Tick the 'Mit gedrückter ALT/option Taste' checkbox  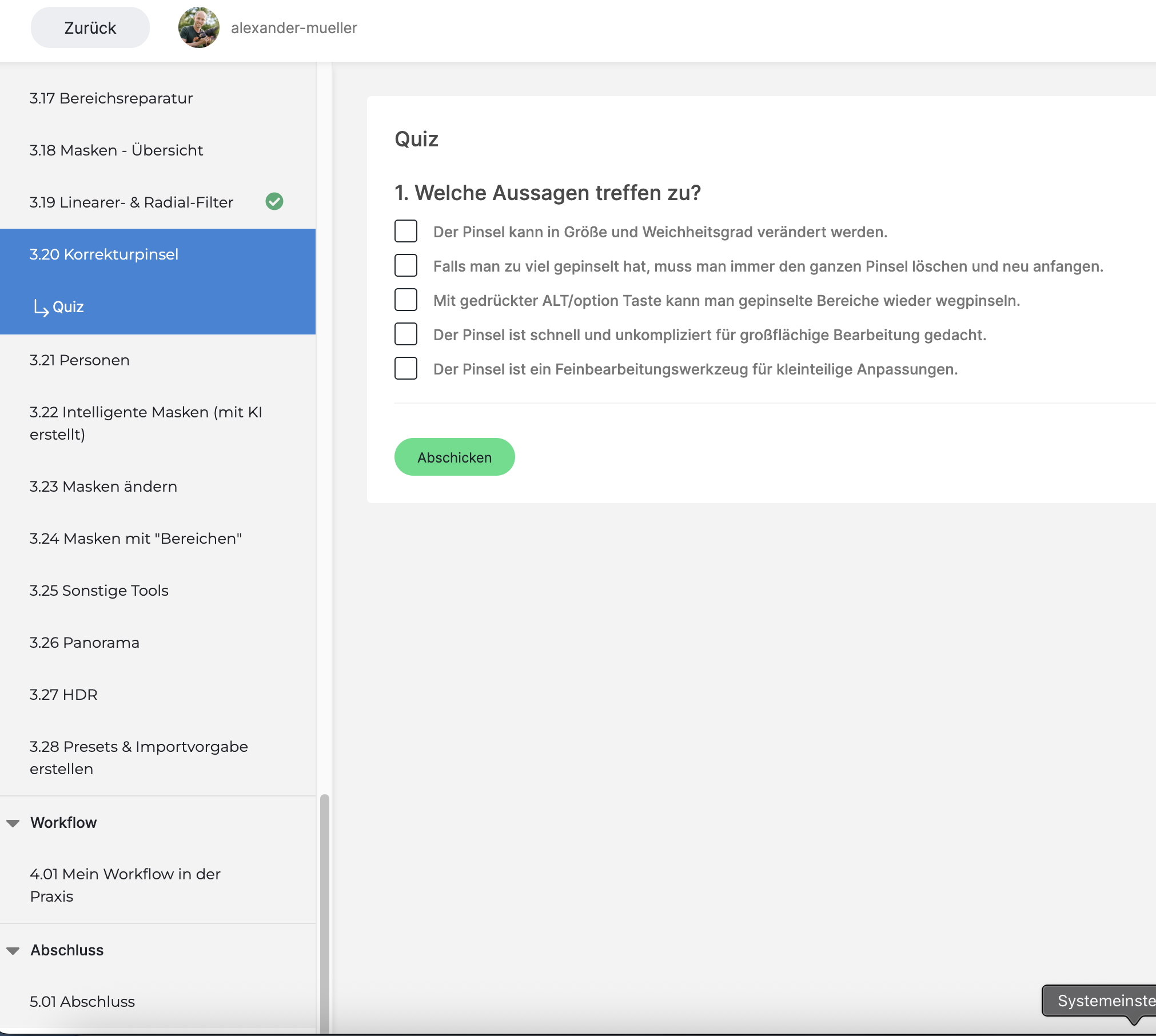pyautogui.click(x=406, y=300)
